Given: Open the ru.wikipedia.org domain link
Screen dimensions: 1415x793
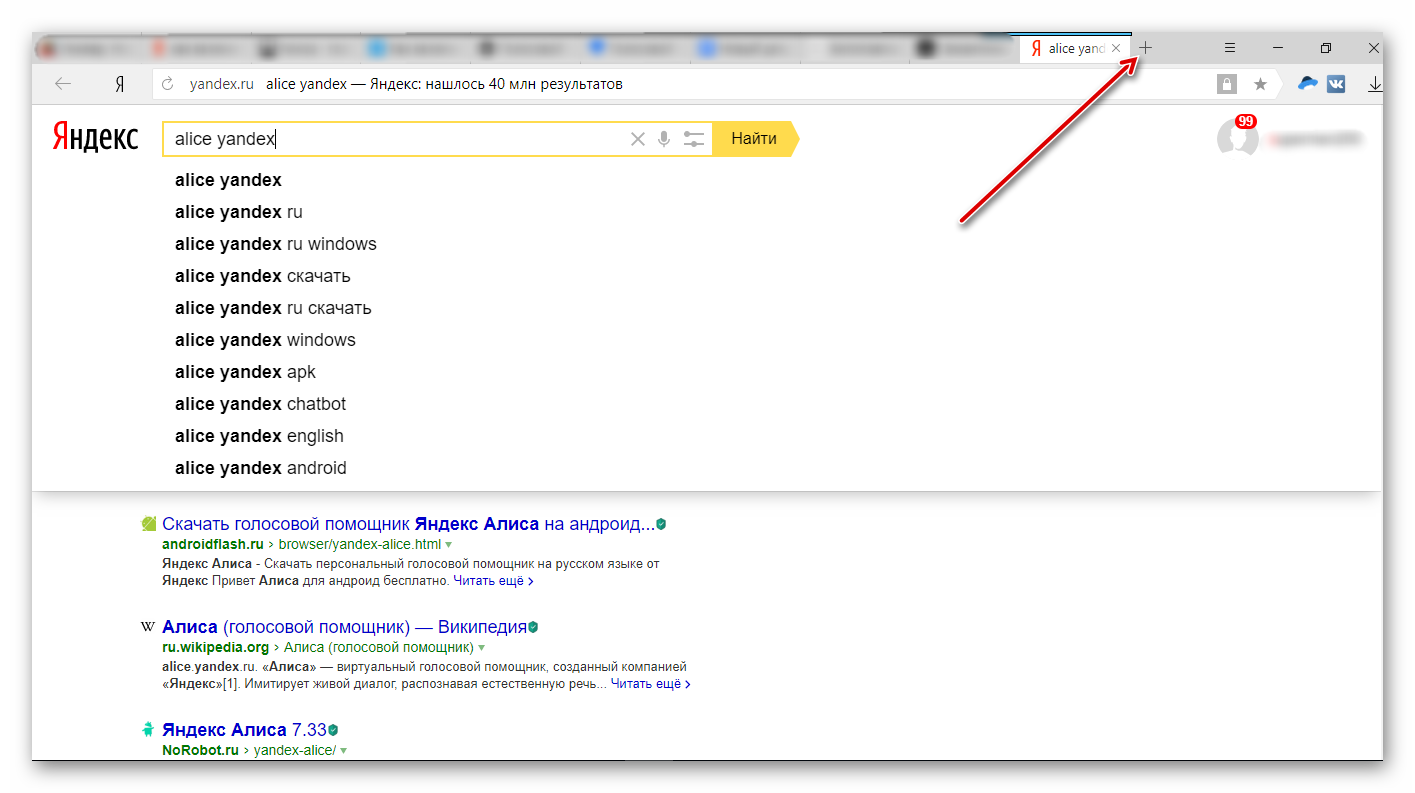Looking at the screenshot, I should pos(215,648).
